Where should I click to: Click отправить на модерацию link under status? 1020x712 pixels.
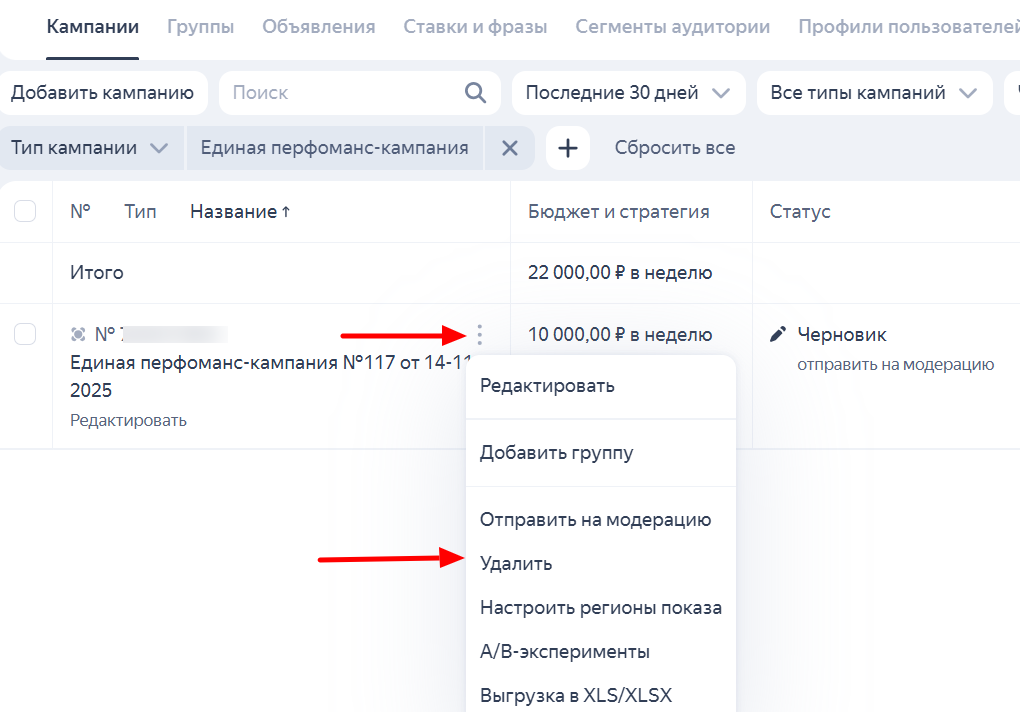pyautogui.click(x=895, y=365)
